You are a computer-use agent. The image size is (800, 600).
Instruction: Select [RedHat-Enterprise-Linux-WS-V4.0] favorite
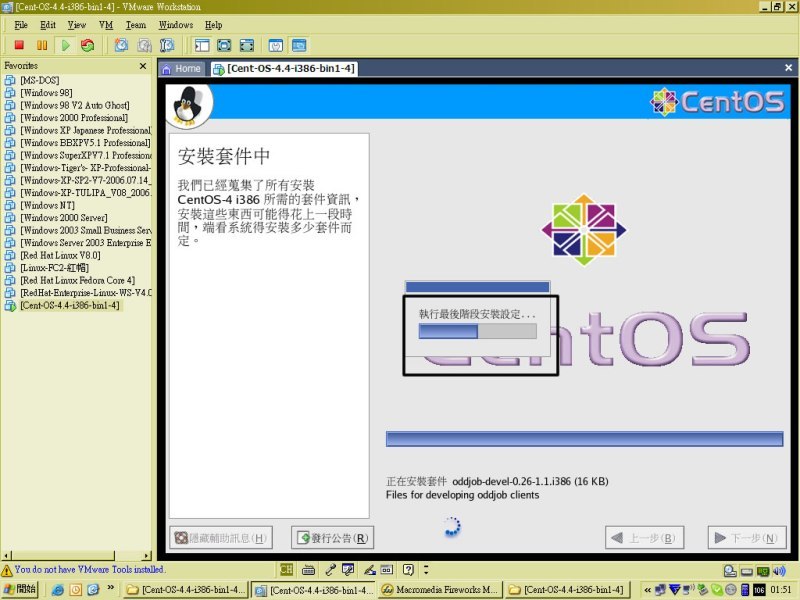coord(85,293)
